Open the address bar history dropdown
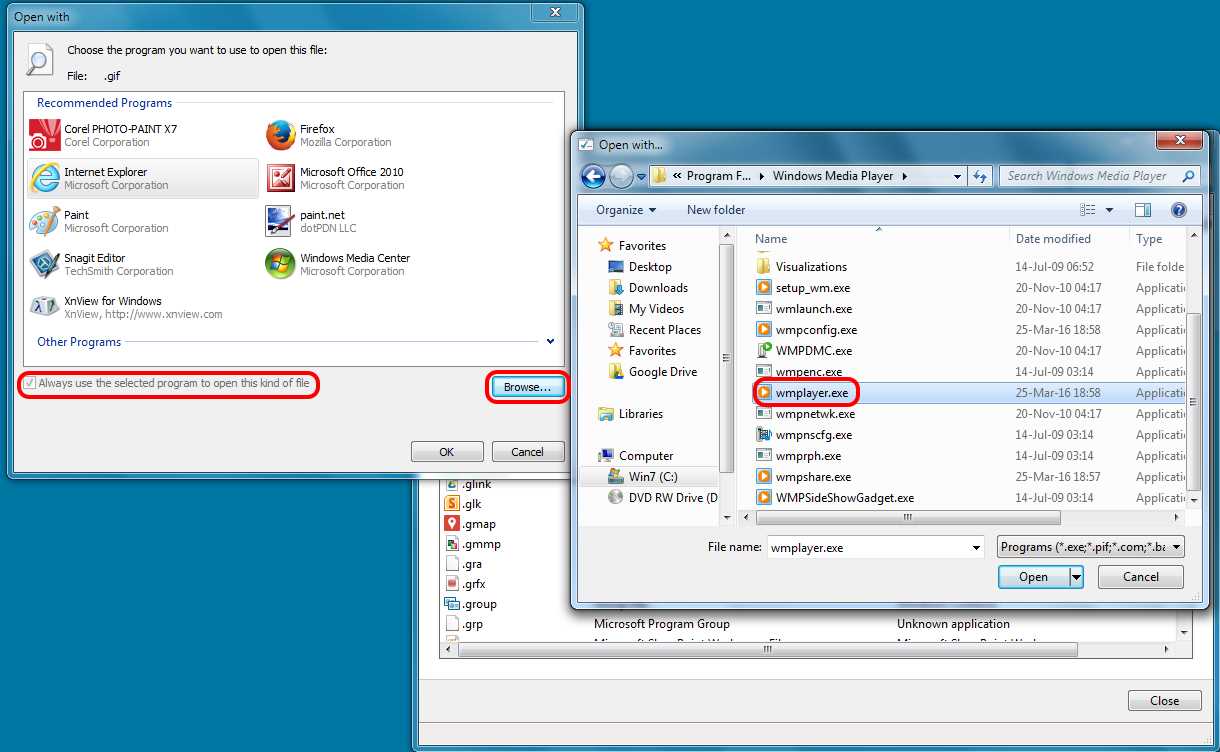This screenshot has width=1220, height=752. 957,176
